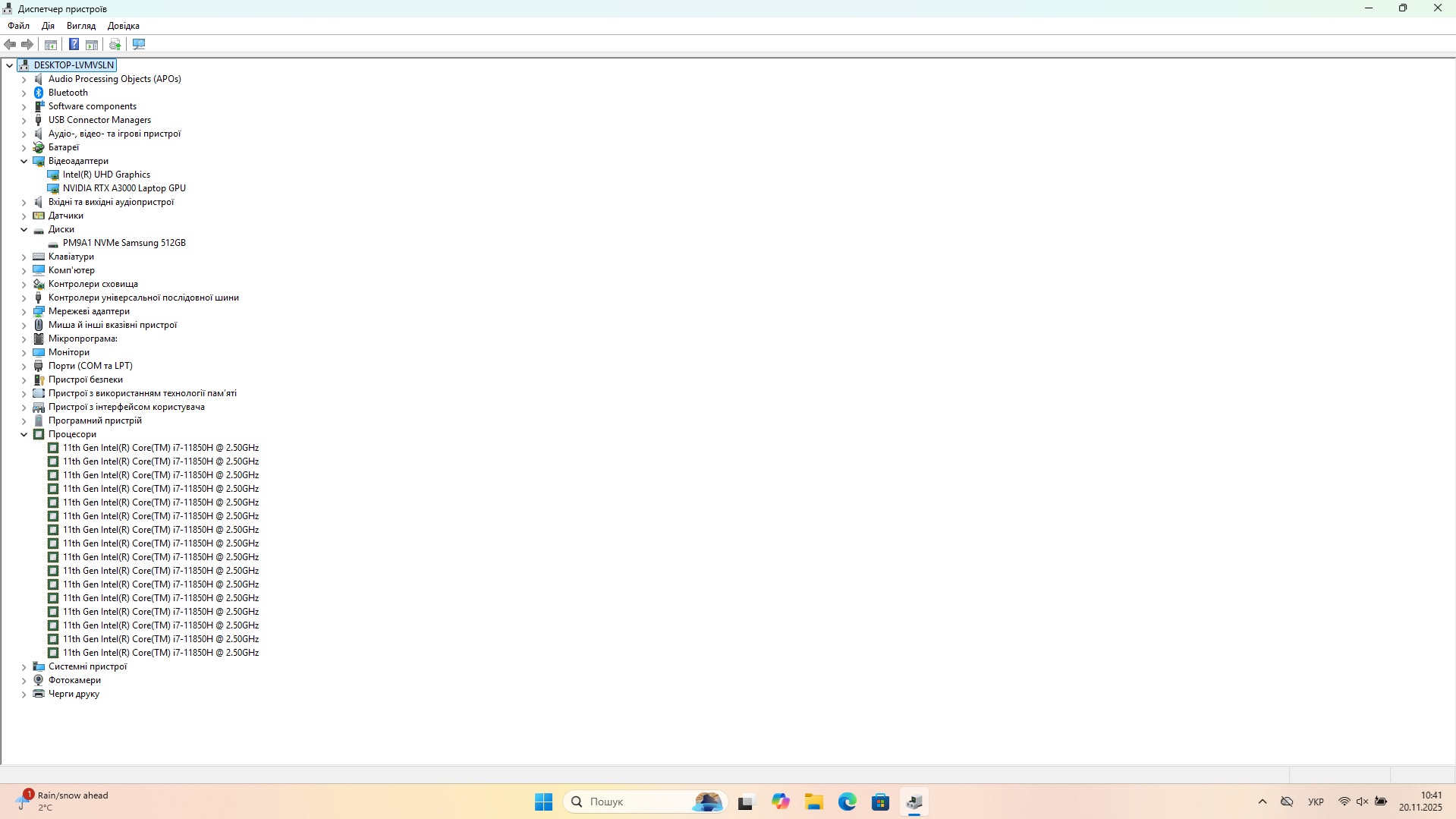Collapse the Відеоадаптери category
This screenshot has width=1456, height=819.
pos(24,161)
